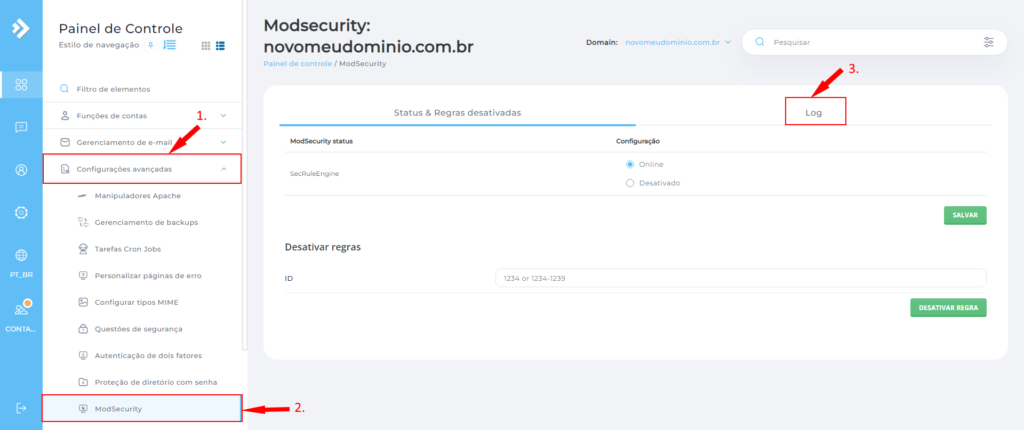Open the Domain dropdown novomeudominio.com.br
Viewport: 1024px width, 430px height.
[x=677, y=43]
